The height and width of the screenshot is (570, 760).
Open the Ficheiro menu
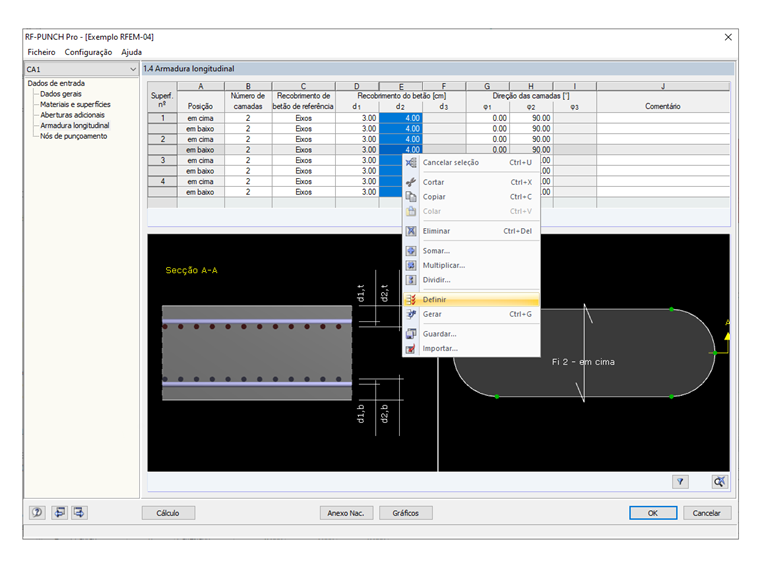[41, 52]
